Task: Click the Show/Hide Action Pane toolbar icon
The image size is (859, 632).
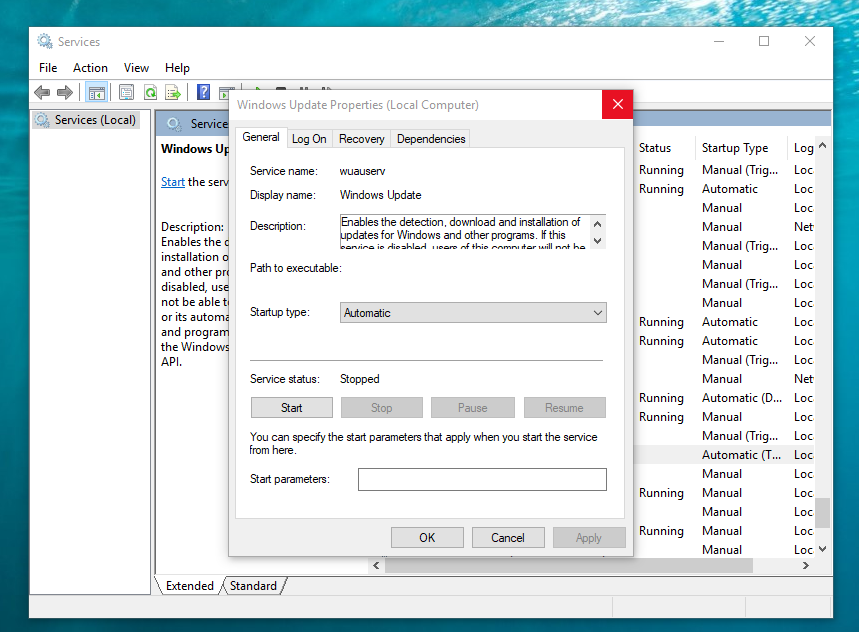Action: coord(225,93)
